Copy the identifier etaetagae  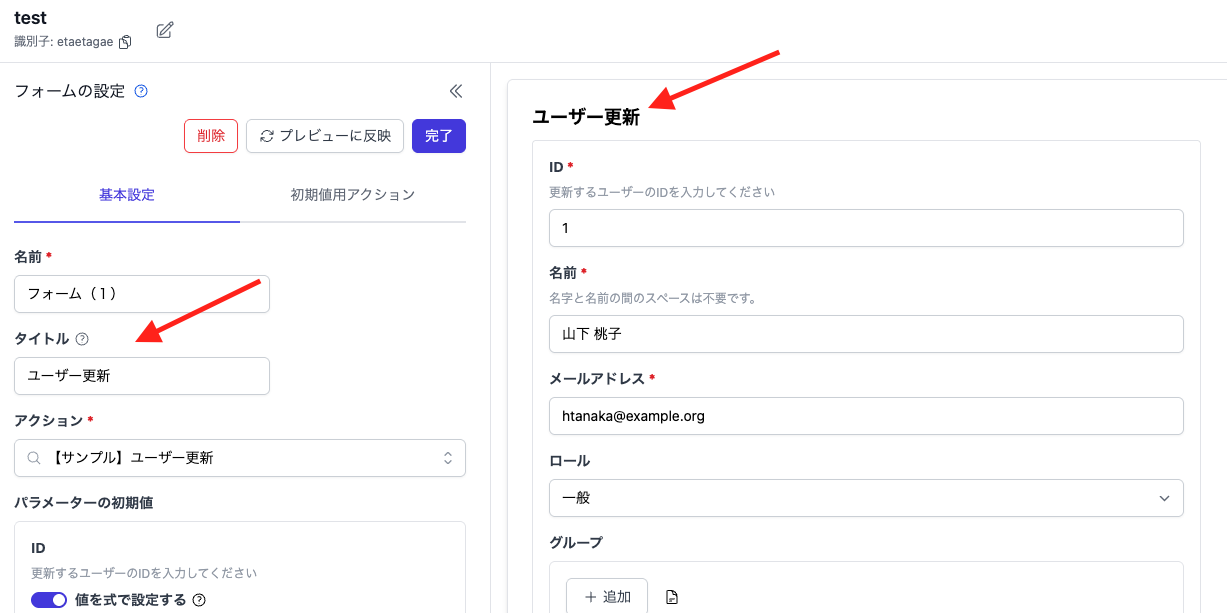click(x=125, y=42)
